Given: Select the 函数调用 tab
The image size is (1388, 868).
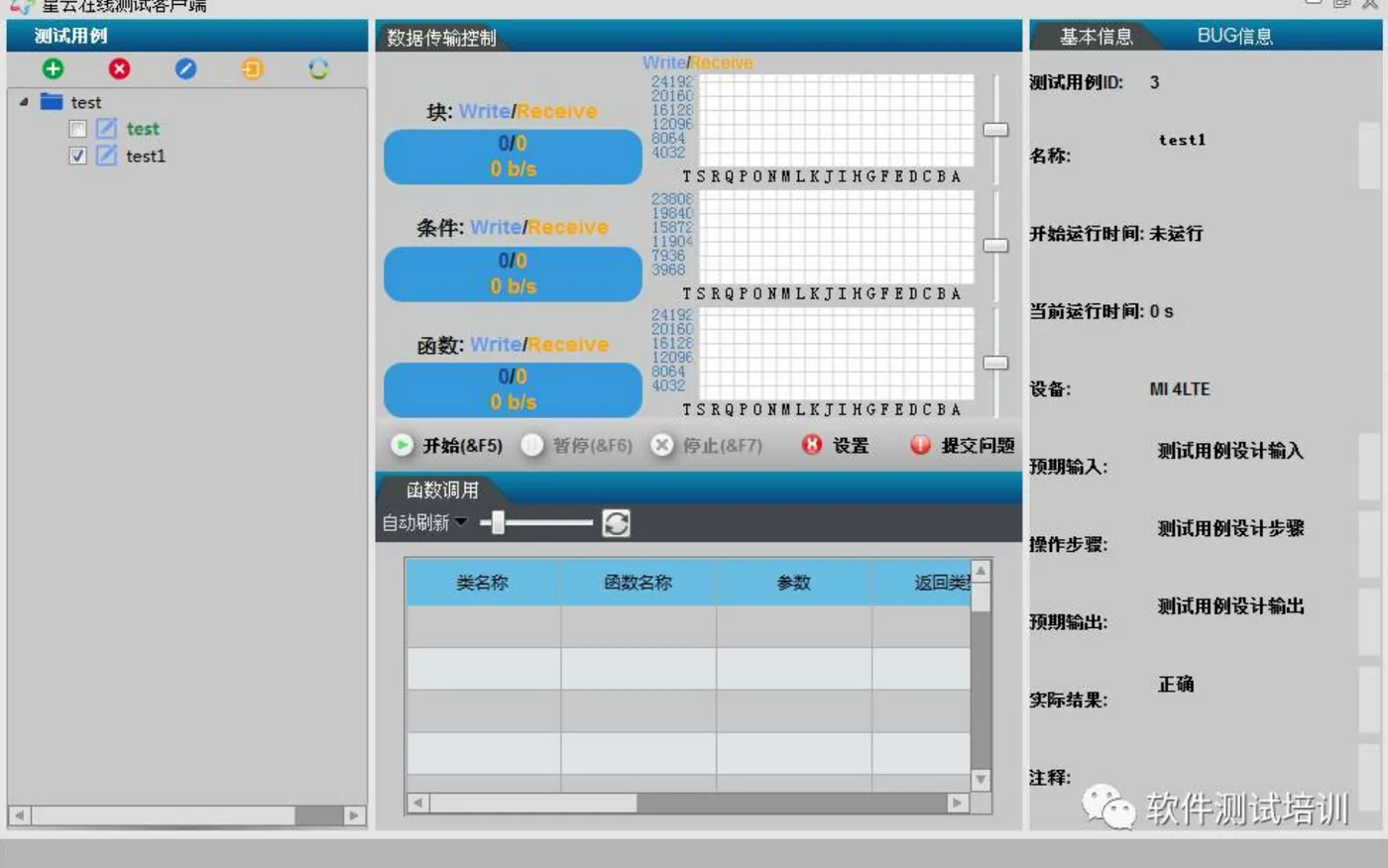Looking at the screenshot, I should tap(442, 489).
